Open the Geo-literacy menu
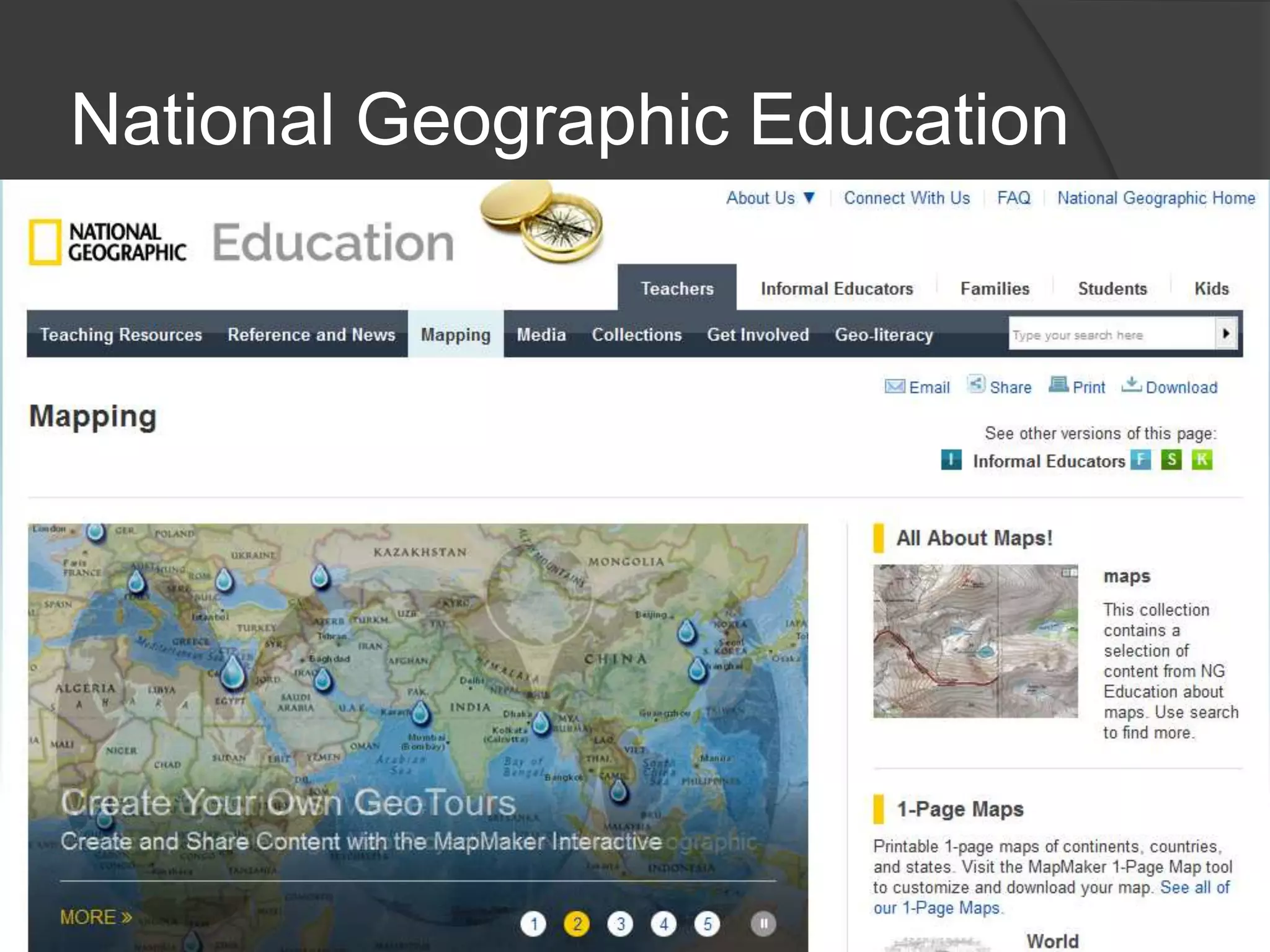 click(884, 335)
